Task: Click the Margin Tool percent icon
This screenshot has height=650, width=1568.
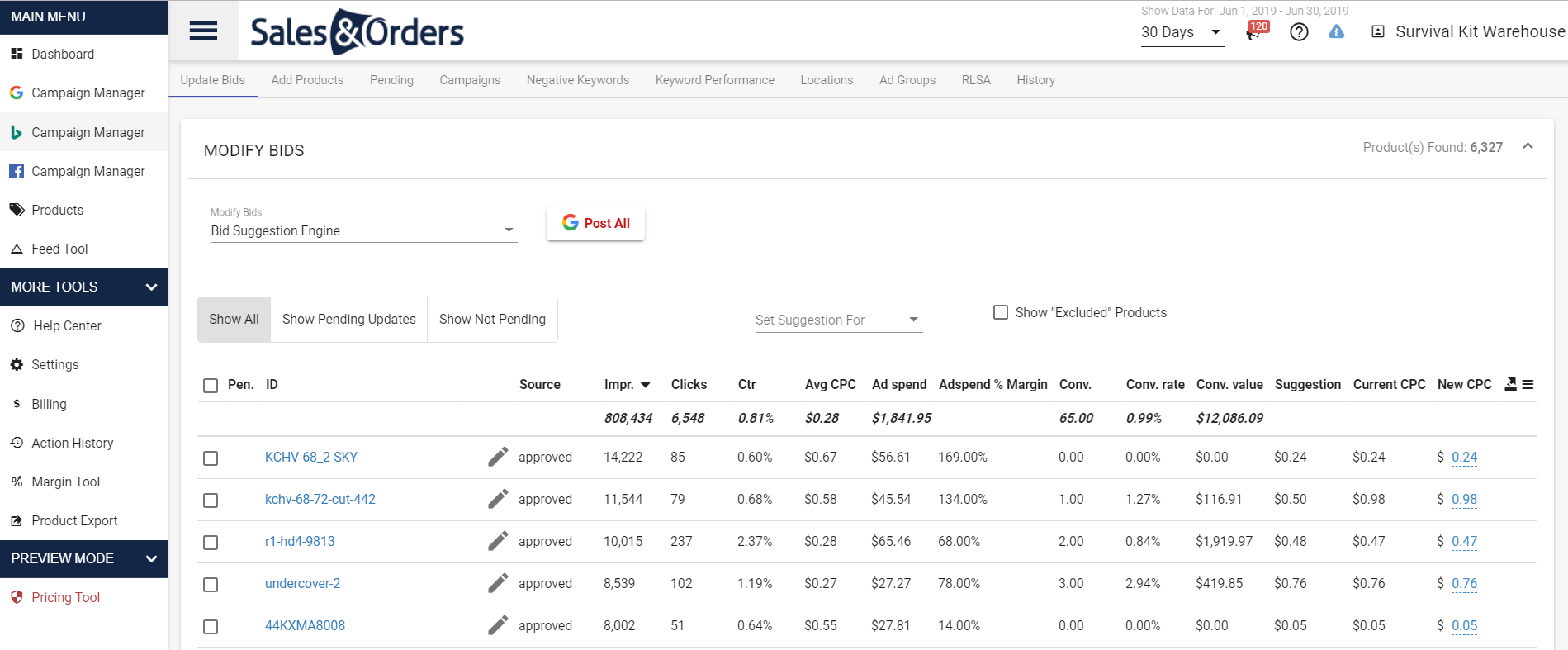Action: click(17, 482)
